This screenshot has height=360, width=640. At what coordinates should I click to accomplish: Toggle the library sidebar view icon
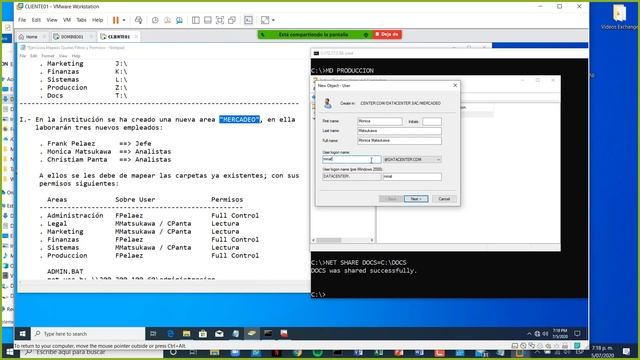[196, 20]
